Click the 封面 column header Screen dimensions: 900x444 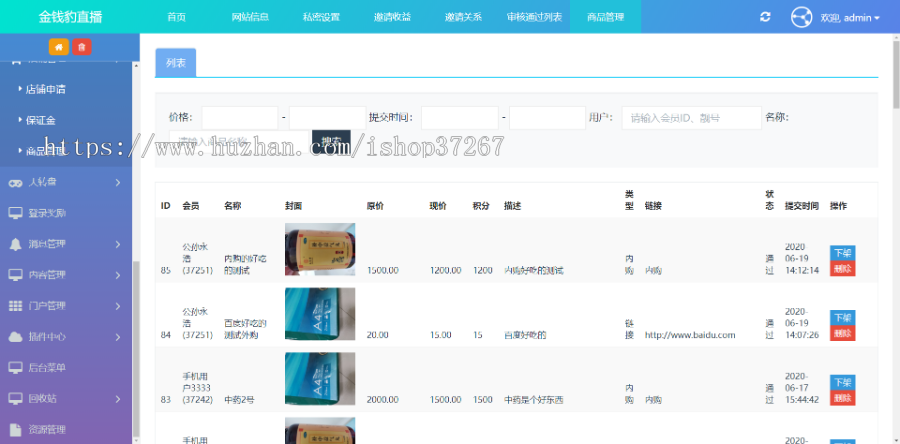click(x=293, y=206)
